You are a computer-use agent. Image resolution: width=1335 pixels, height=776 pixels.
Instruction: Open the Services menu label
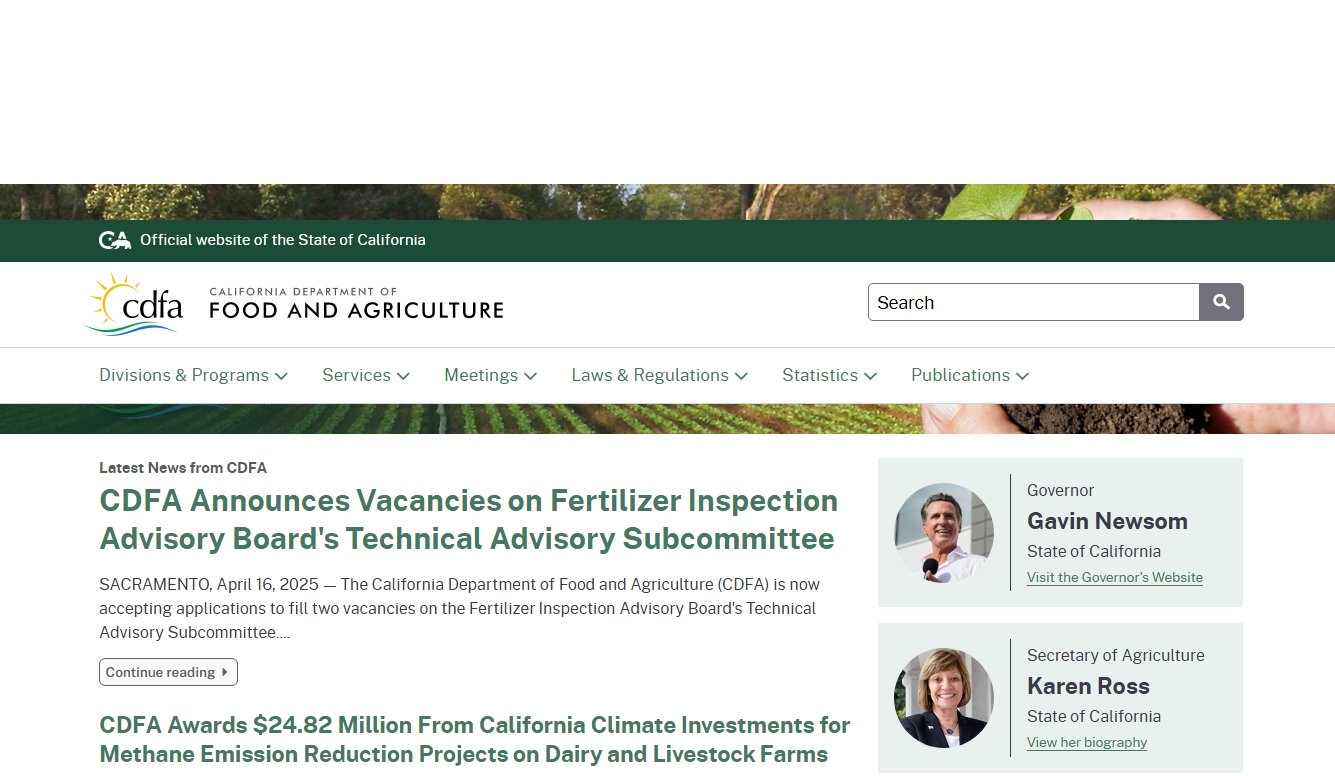coord(356,375)
